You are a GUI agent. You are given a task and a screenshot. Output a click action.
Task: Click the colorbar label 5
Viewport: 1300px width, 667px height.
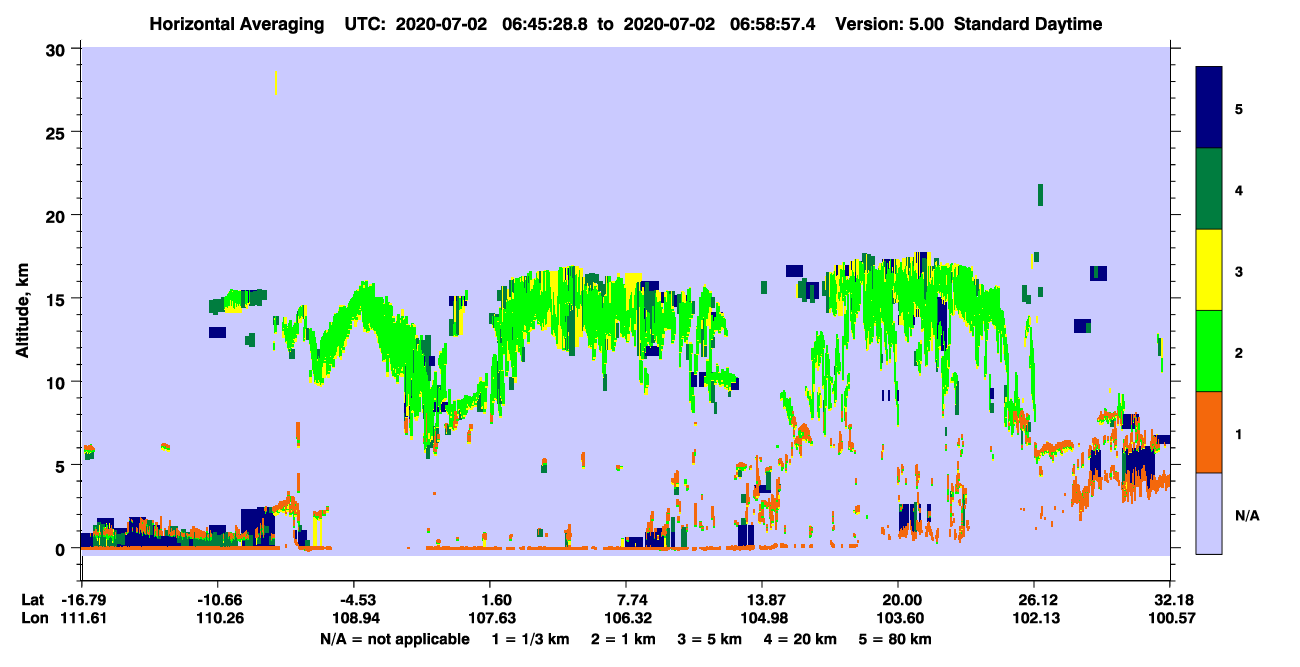(1239, 109)
